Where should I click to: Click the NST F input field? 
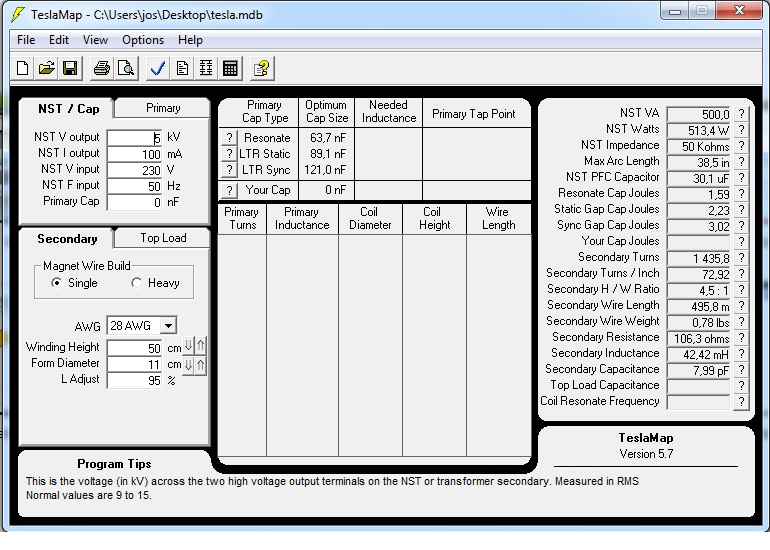[x=135, y=186]
